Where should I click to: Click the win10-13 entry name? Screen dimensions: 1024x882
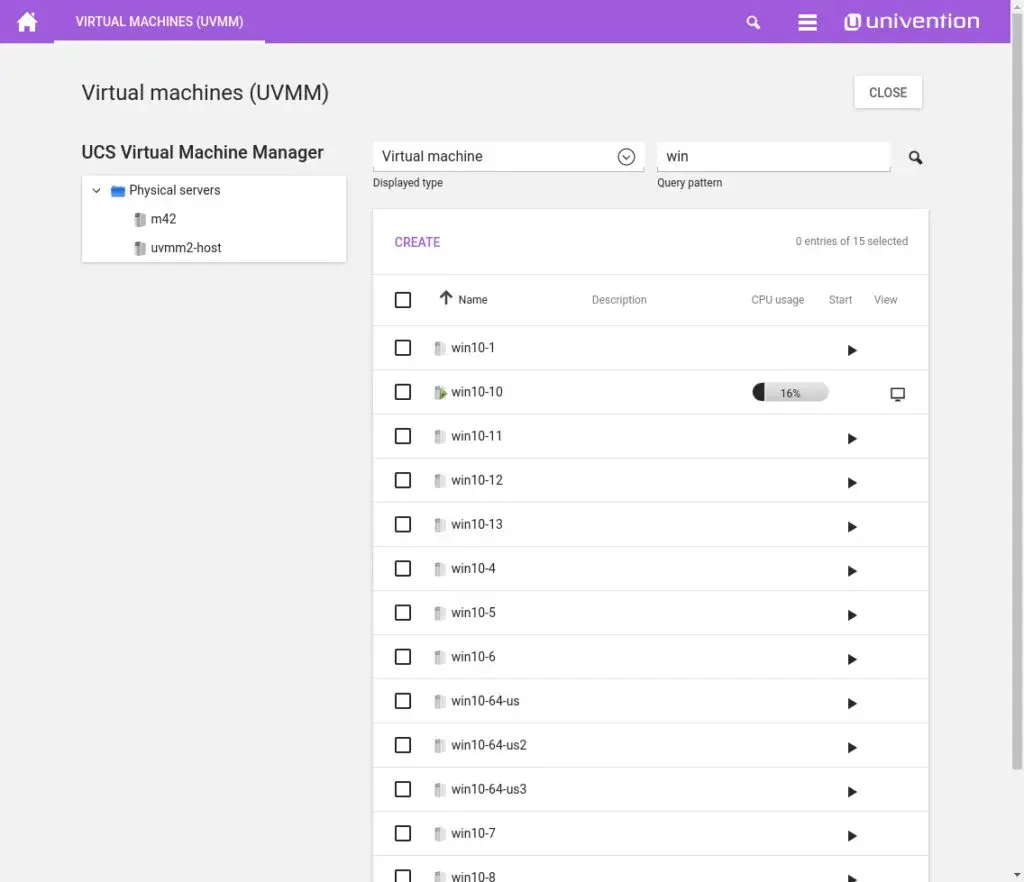[x=477, y=524]
